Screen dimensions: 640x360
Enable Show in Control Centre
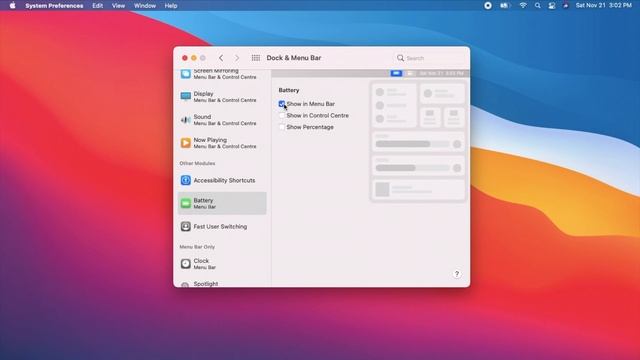(282, 116)
